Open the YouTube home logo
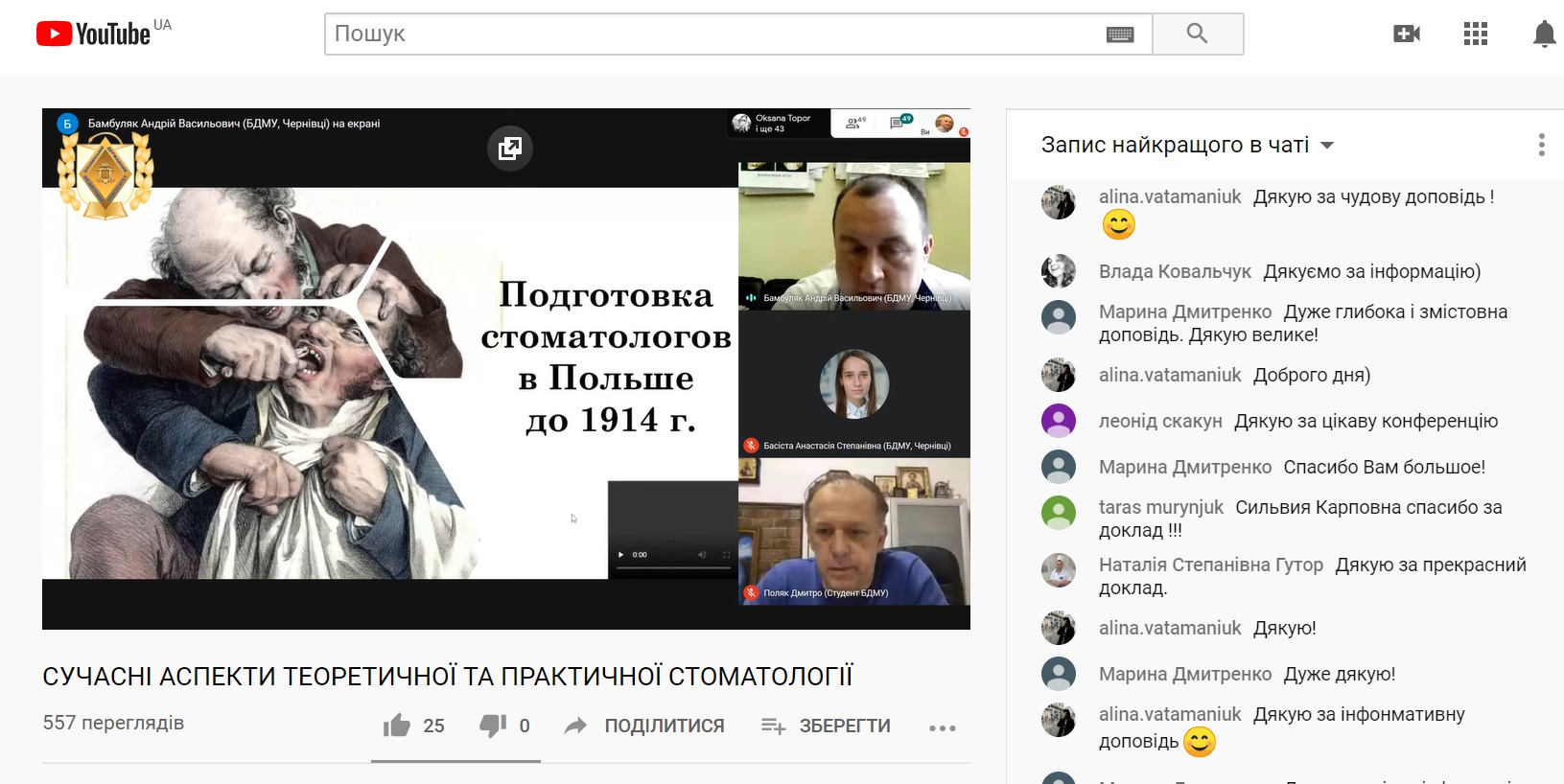This screenshot has height=784, width=1564. click(93, 34)
